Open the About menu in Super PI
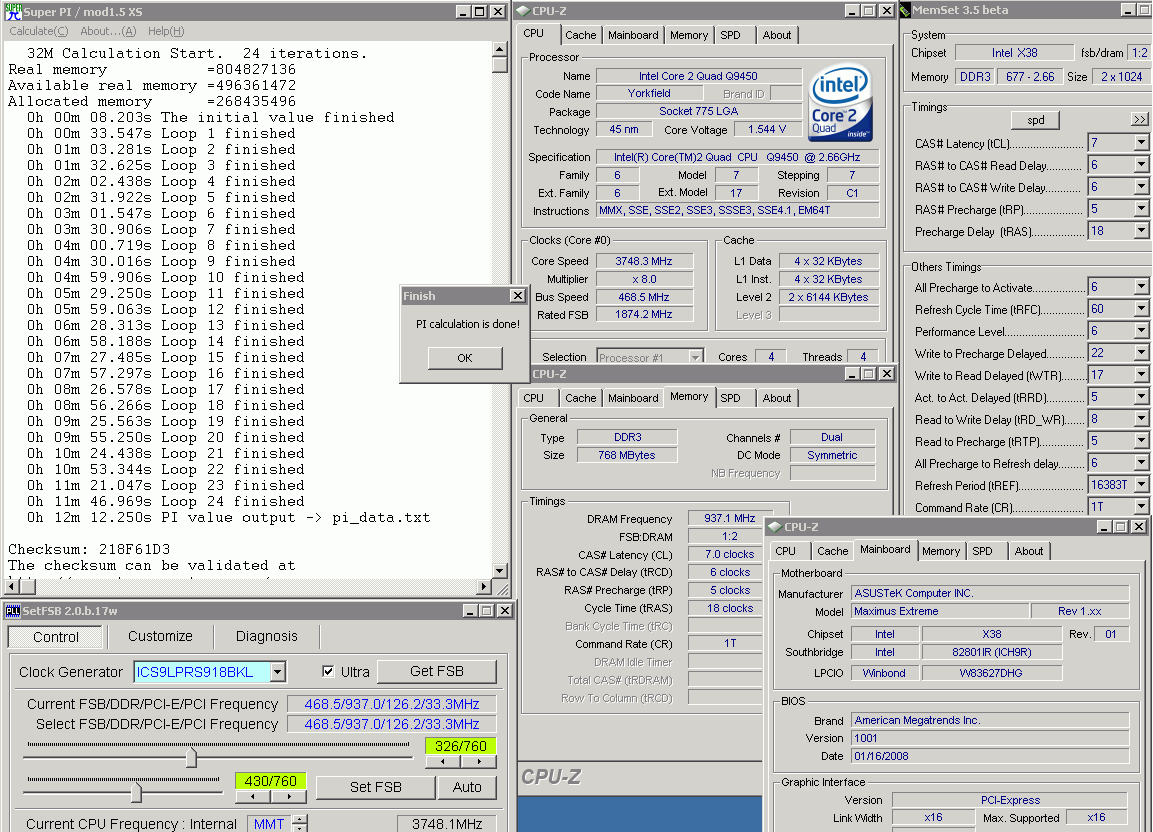The image size is (1153, 832). (108, 31)
